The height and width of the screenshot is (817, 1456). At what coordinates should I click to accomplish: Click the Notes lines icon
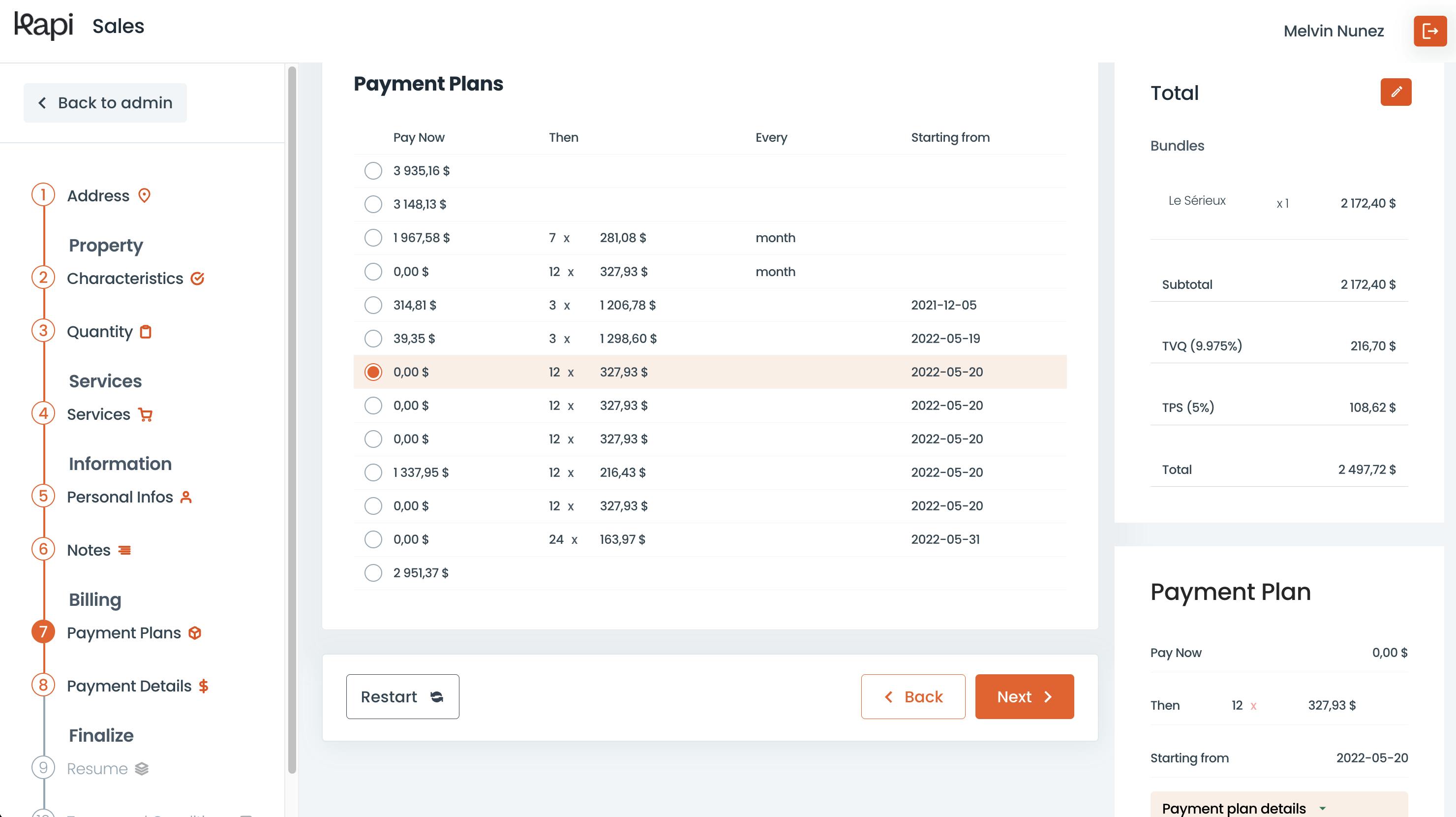pos(124,550)
